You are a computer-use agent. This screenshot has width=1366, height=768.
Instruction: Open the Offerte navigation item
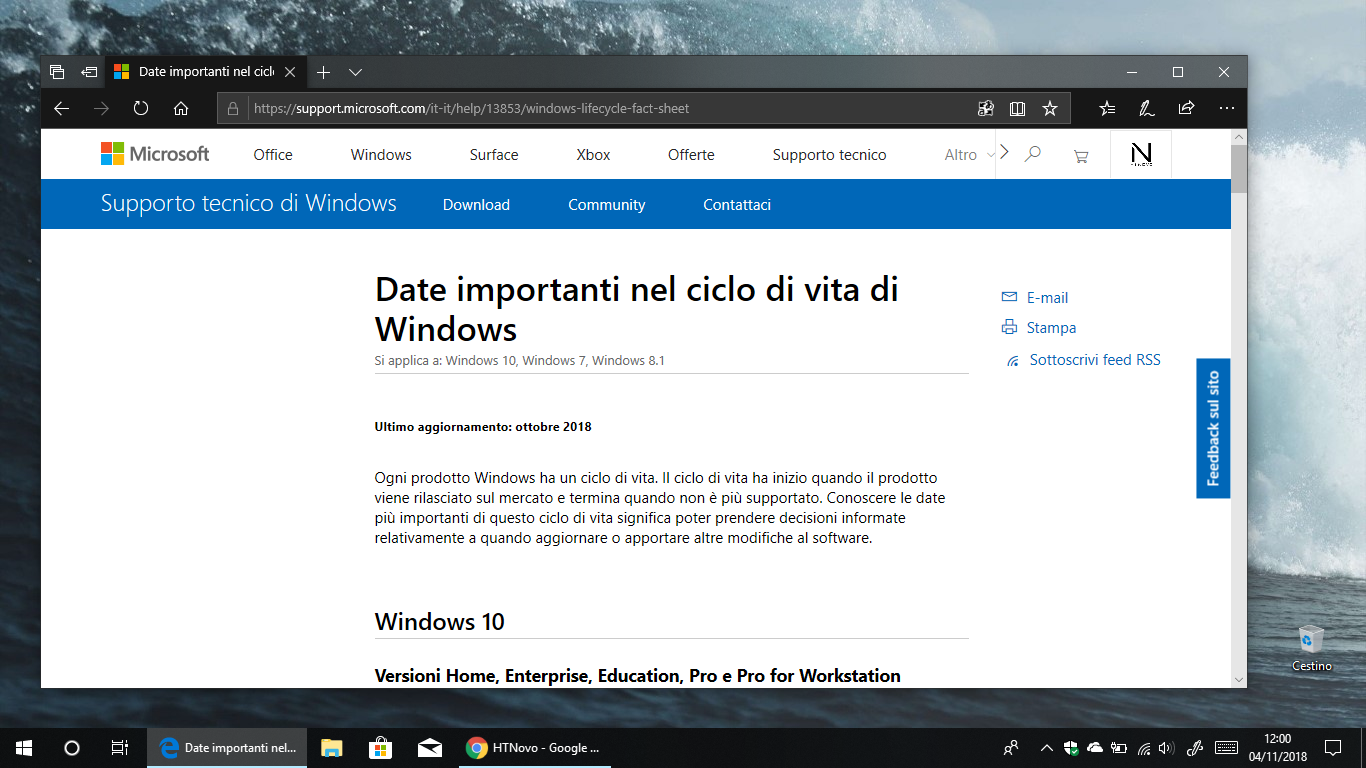click(x=691, y=154)
